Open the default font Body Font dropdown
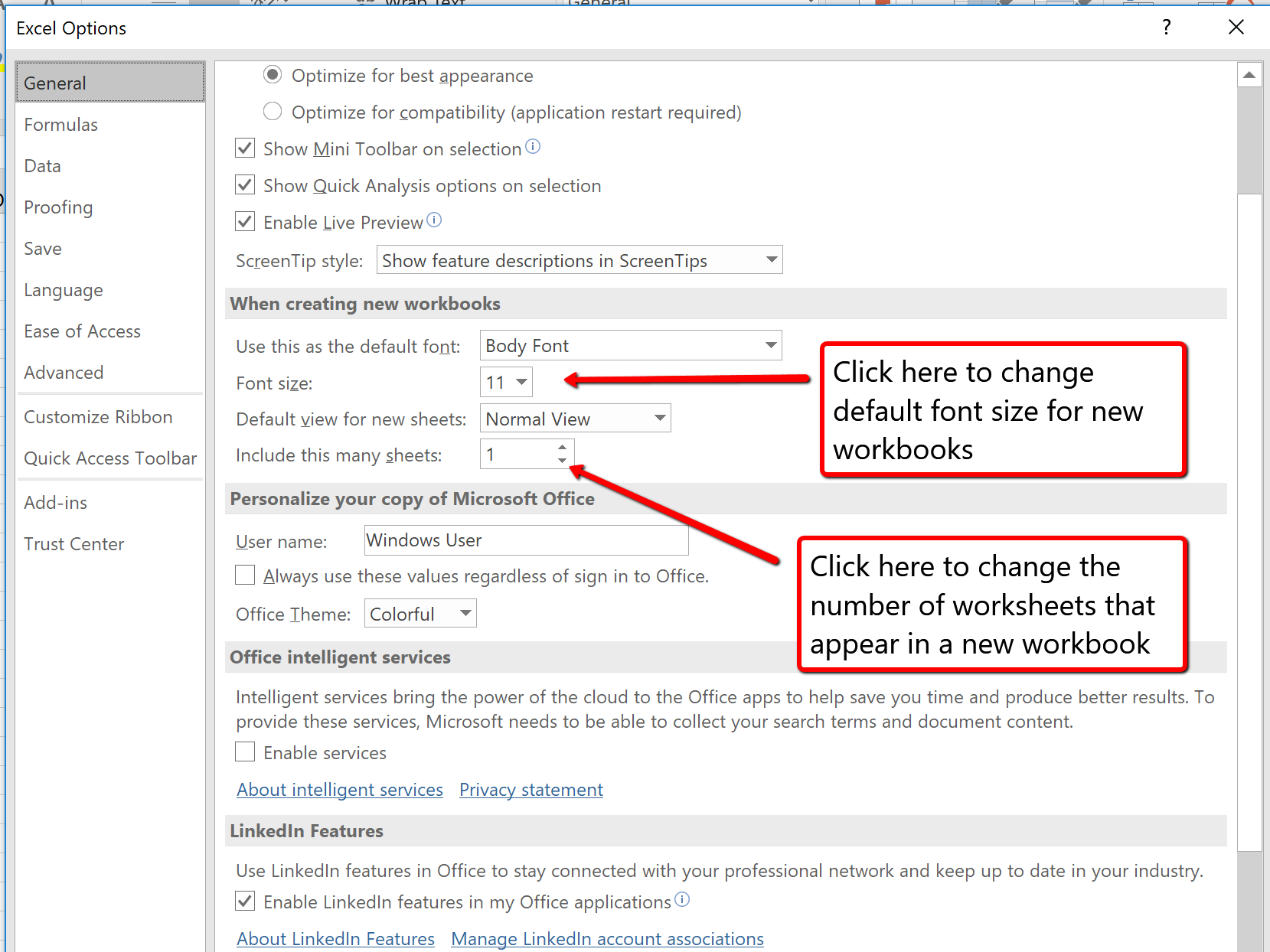This screenshot has width=1270, height=952. [x=631, y=346]
